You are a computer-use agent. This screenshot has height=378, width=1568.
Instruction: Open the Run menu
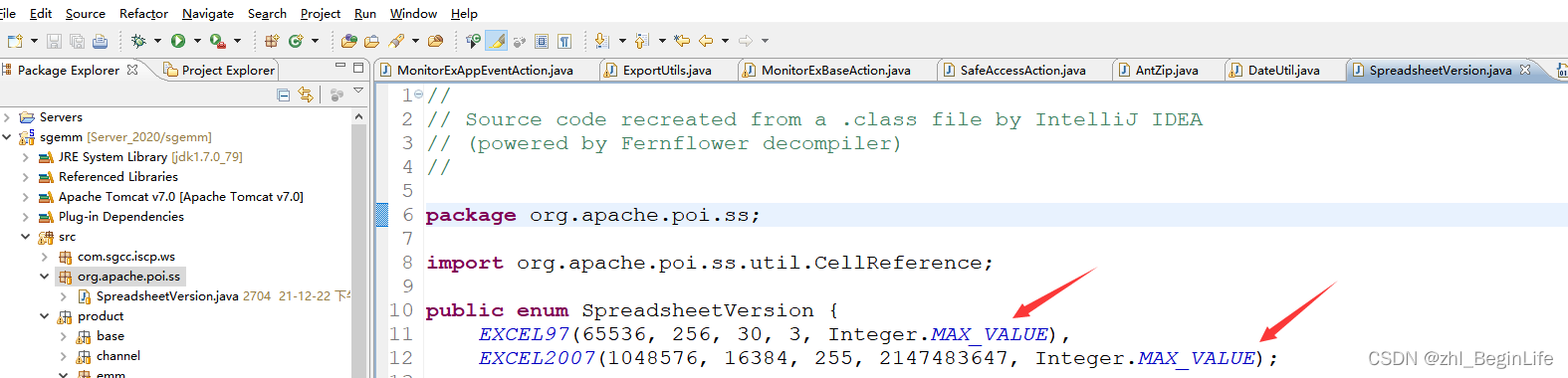tap(365, 13)
